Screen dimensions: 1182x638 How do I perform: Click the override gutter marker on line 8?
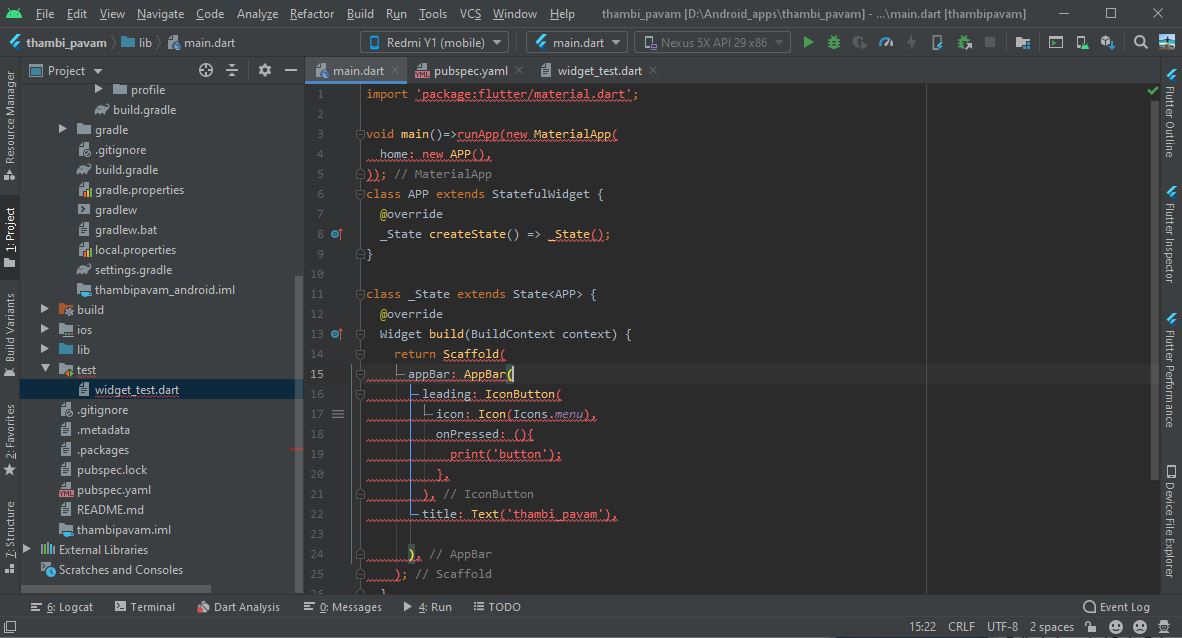pos(336,234)
